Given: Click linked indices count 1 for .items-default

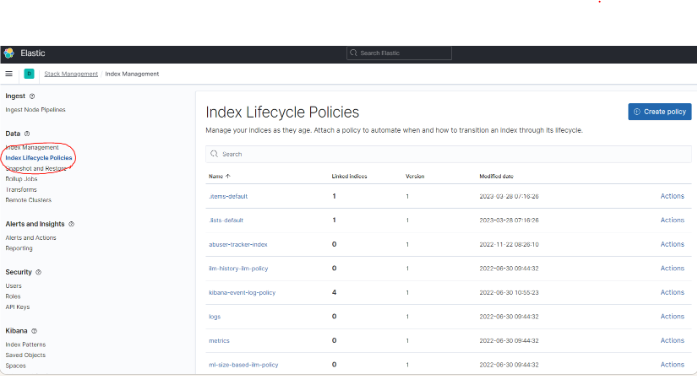Looking at the screenshot, I should [x=334, y=196].
